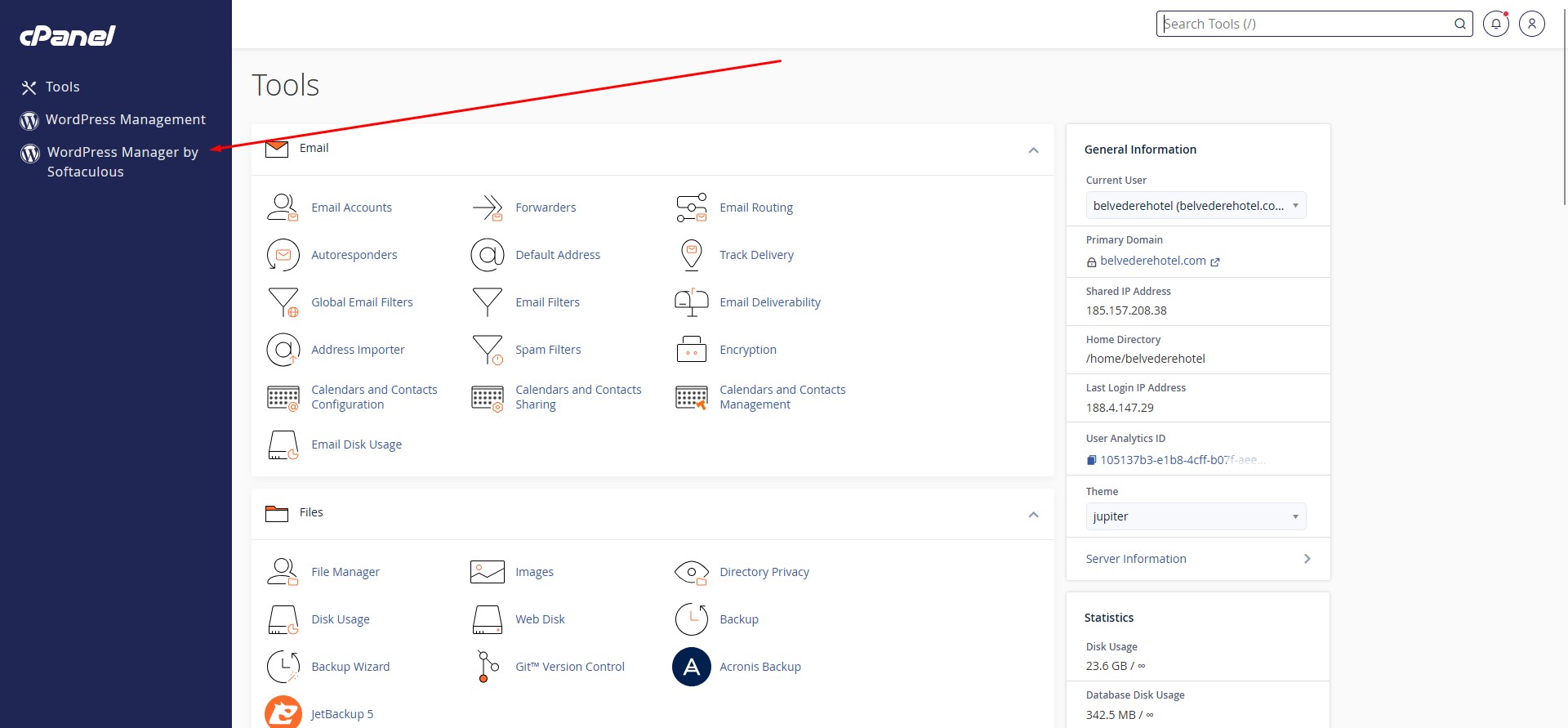The height and width of the screenshot is (728, 1568).
Task: Collapse the Files section
Action: pos(1033,515)
